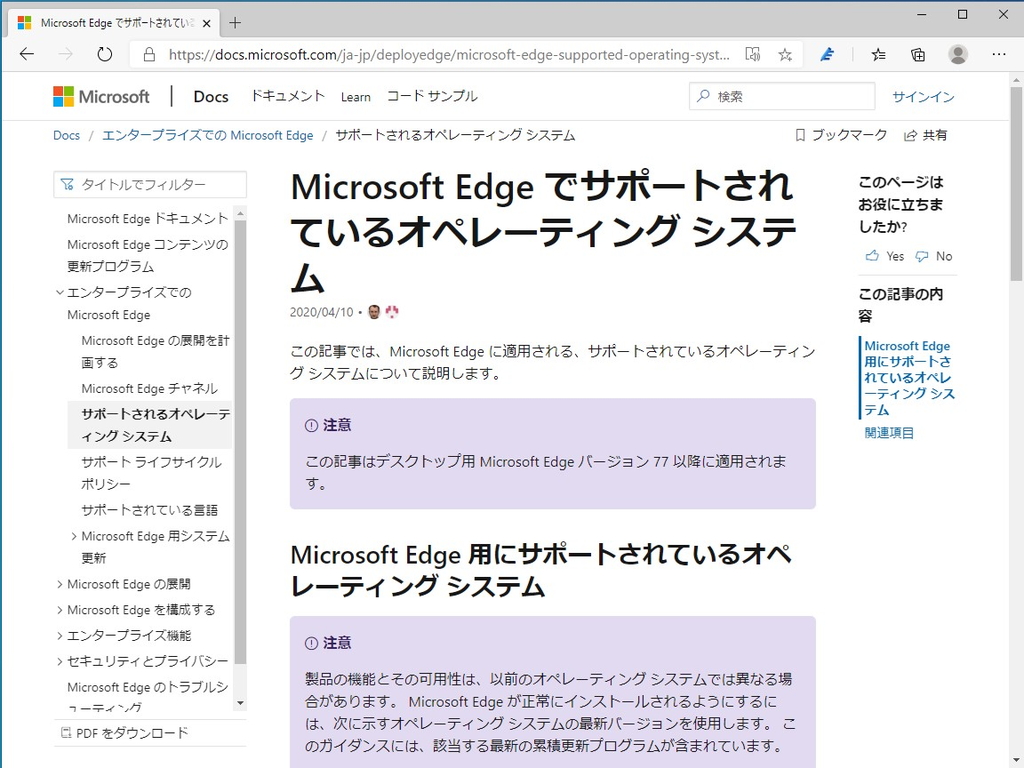Add this page to favorites star icon
Image resolution: width=1024 pixels, height=768 pixels.
(x=785, y=55)
